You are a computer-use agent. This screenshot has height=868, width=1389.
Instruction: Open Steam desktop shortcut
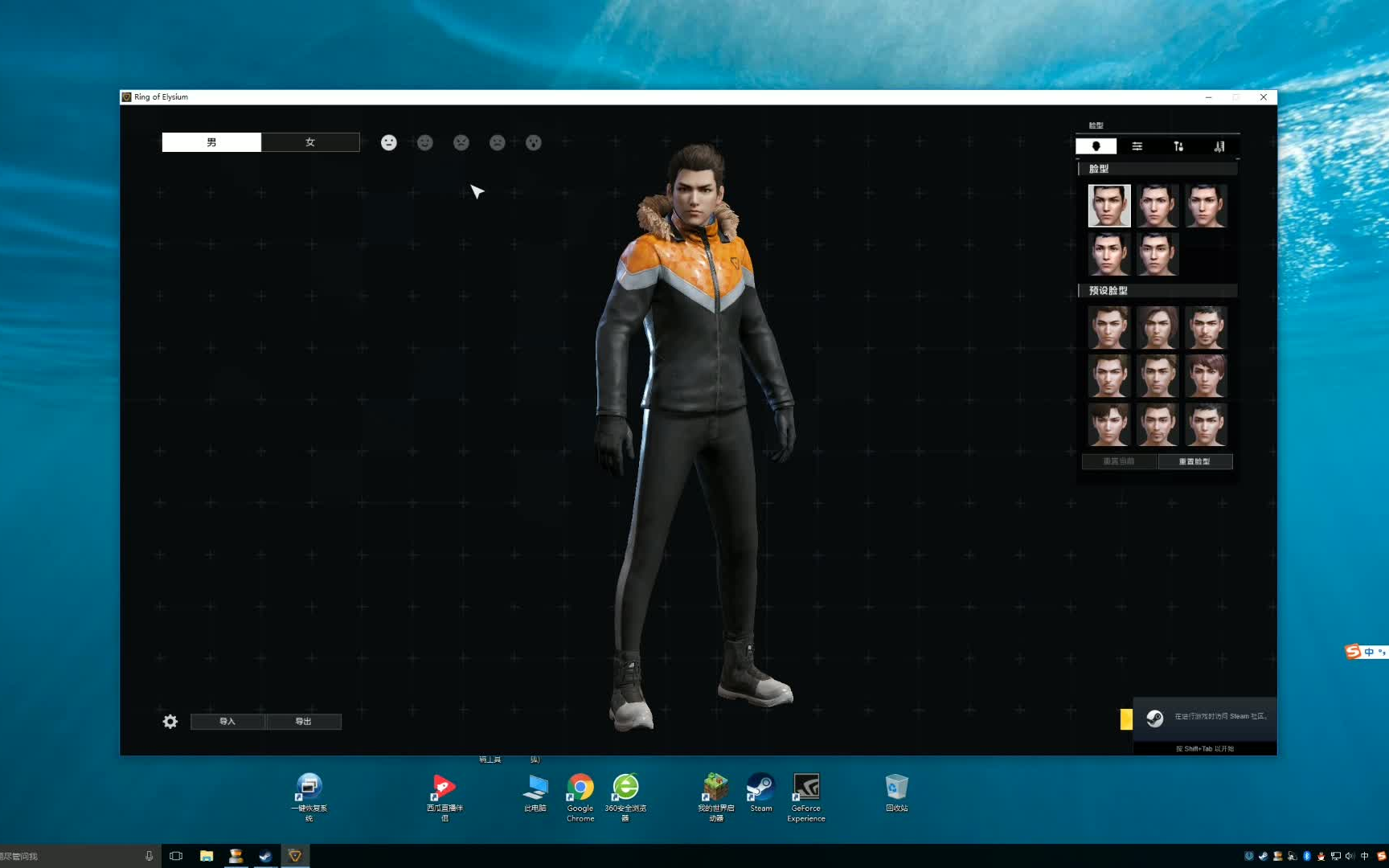click(761, 793)
